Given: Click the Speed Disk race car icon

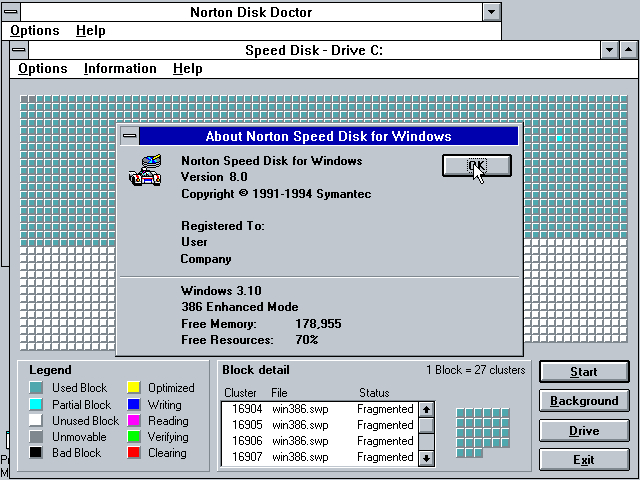Looking at the screenshot, I should [x=145, y=172].
